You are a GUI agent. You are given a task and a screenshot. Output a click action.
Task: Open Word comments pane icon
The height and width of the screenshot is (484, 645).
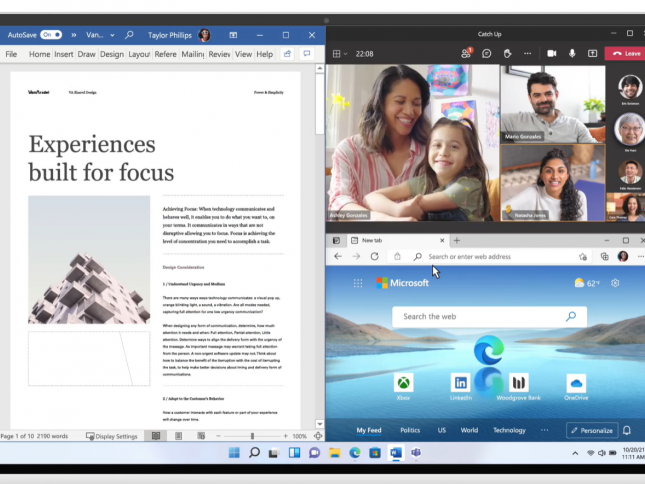pyautogui.click(x=307, y=54)
